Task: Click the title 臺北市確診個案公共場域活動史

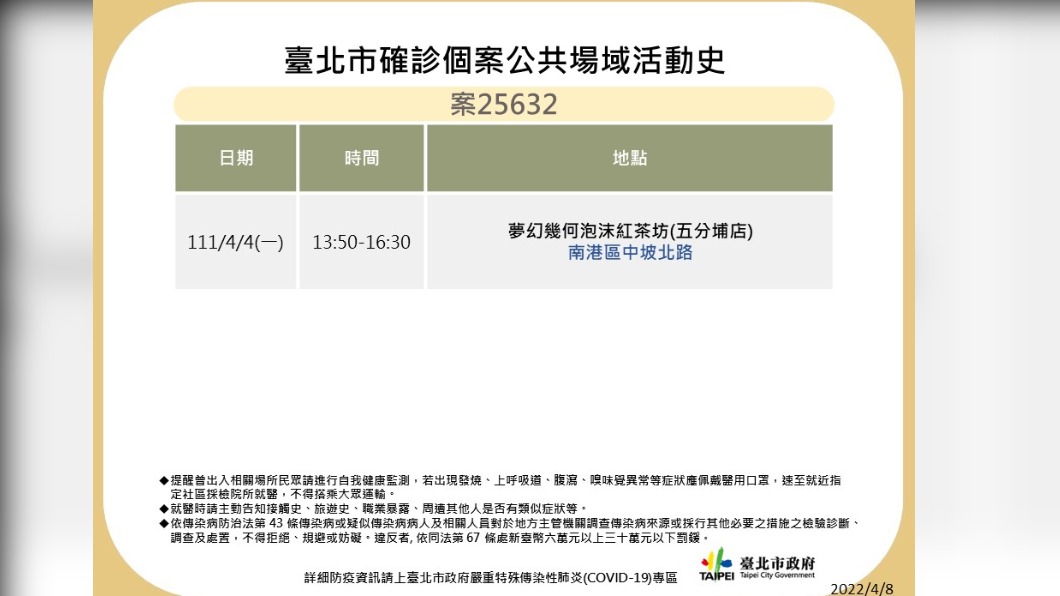Action: click(504, 61)
